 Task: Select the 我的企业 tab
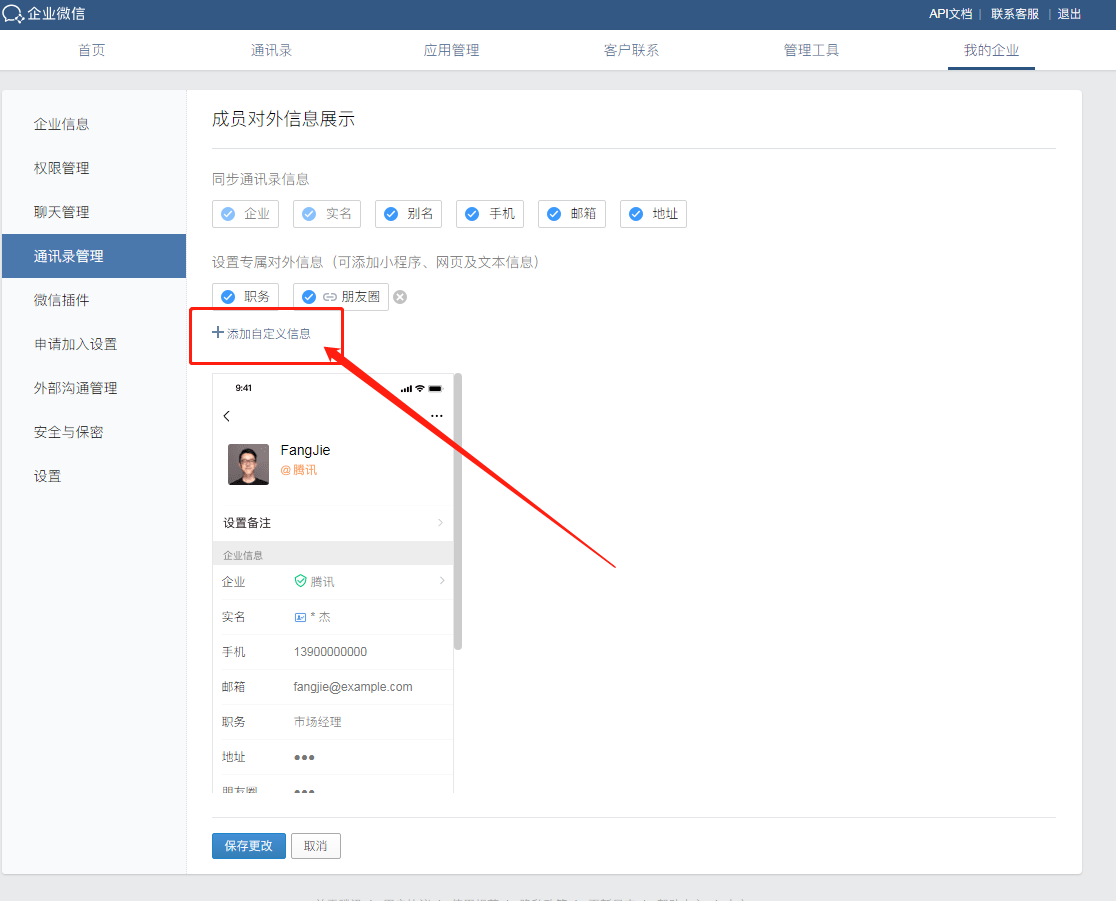point(991,50)
